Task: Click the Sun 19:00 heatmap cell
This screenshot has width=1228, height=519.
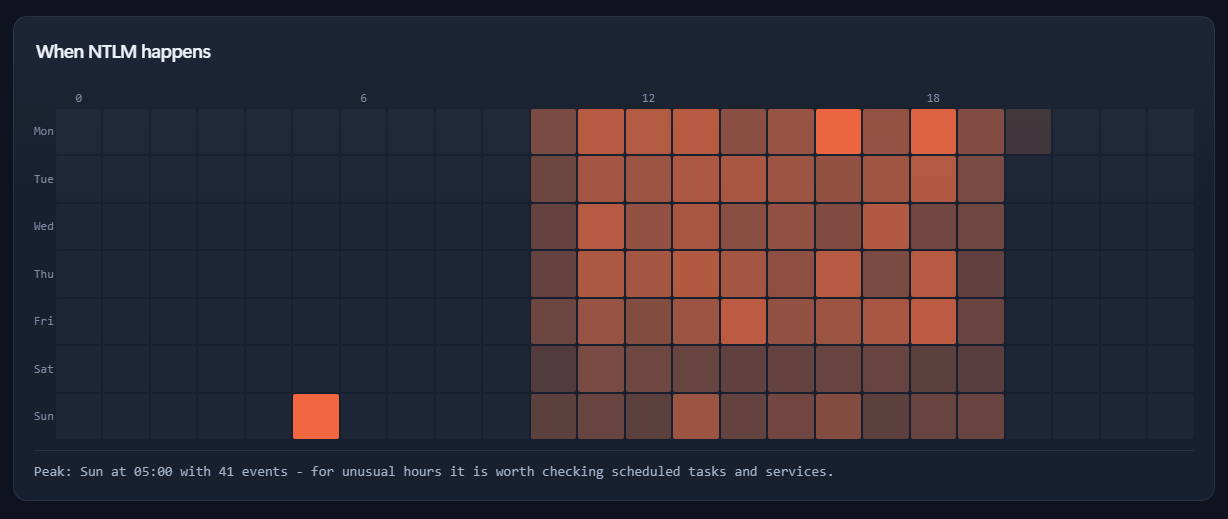Action: [981, 416]
